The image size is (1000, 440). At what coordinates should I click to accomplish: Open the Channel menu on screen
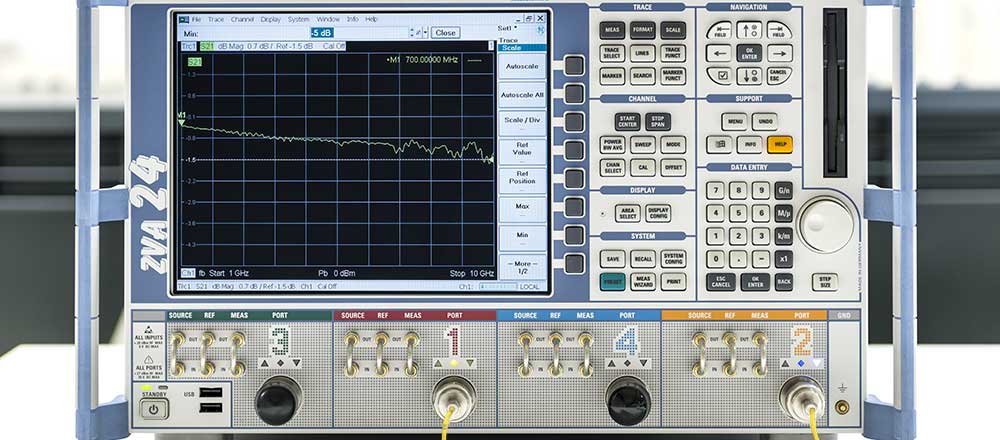click(242, 19)
